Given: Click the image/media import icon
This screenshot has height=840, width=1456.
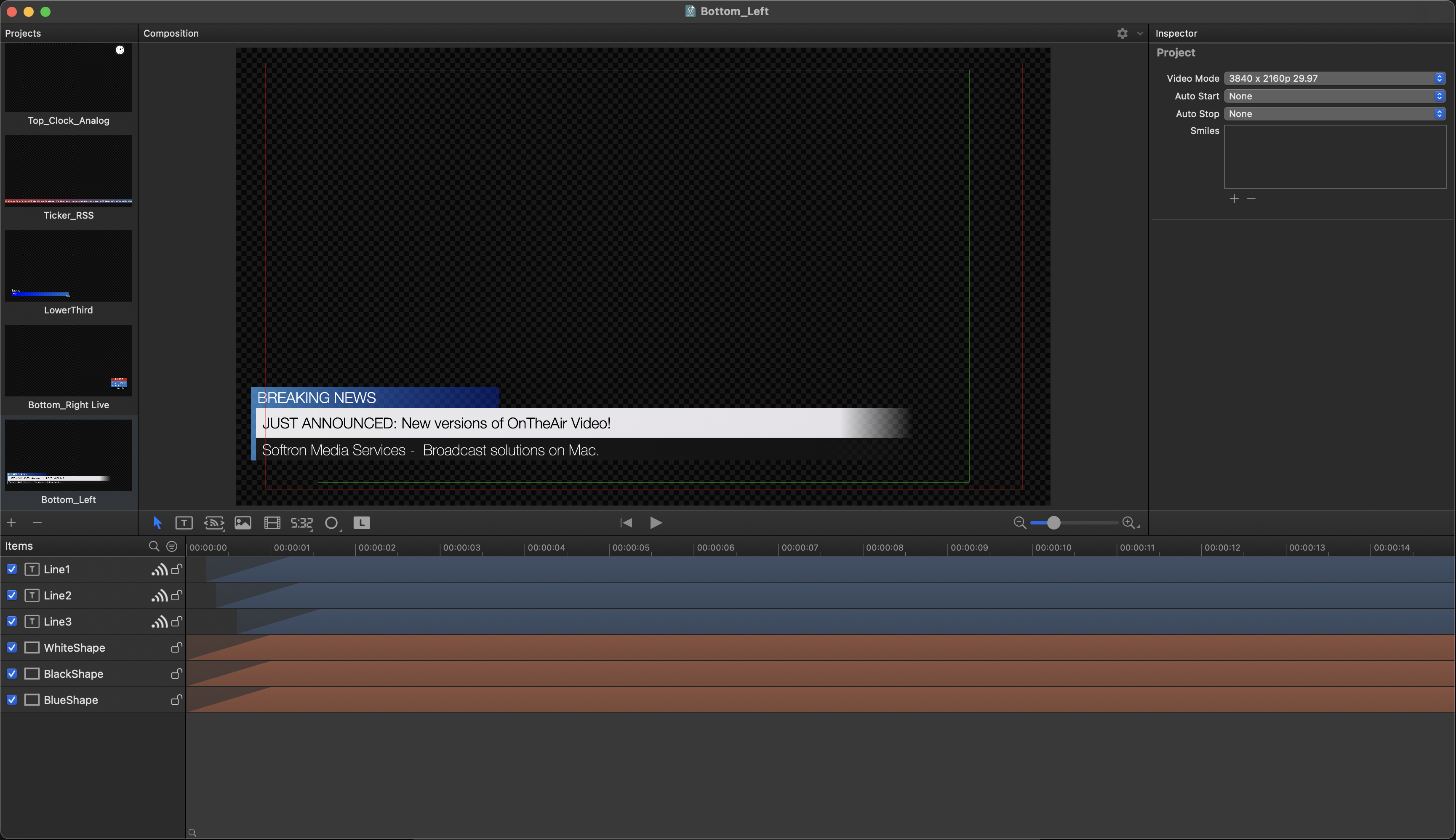Looking at the screenshot, I should tap(242, 522).
